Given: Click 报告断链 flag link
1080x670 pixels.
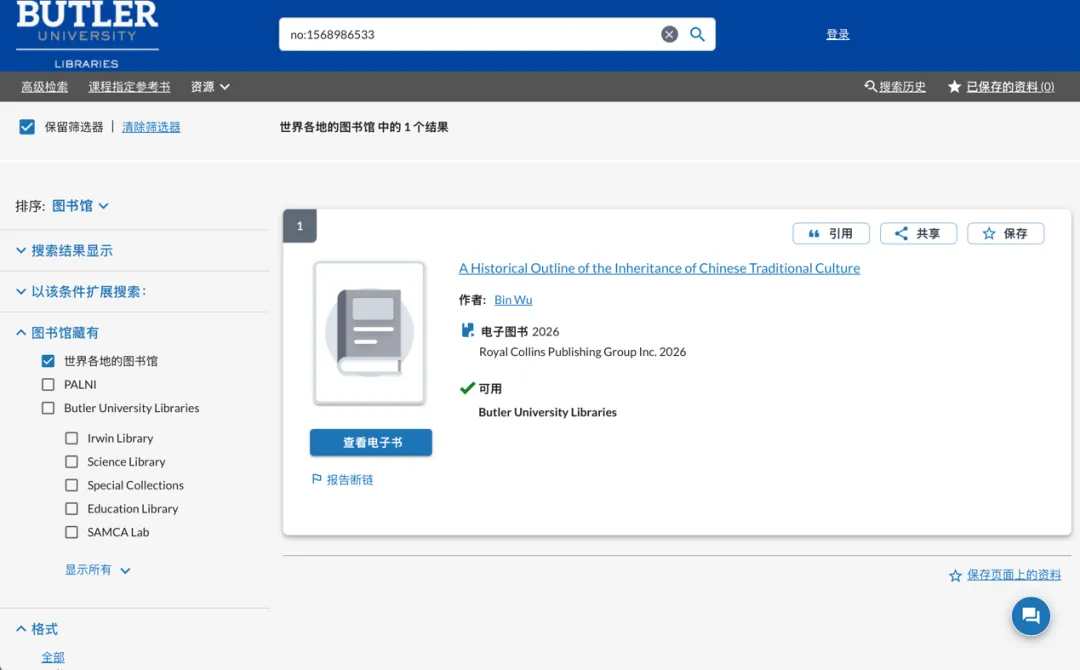Looking at the screenshot, I should click(x=342, y=479).
